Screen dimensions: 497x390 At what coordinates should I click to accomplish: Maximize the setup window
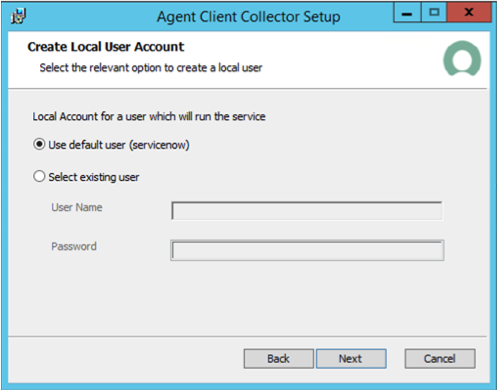pyautogui.click(x=434, y=13)
